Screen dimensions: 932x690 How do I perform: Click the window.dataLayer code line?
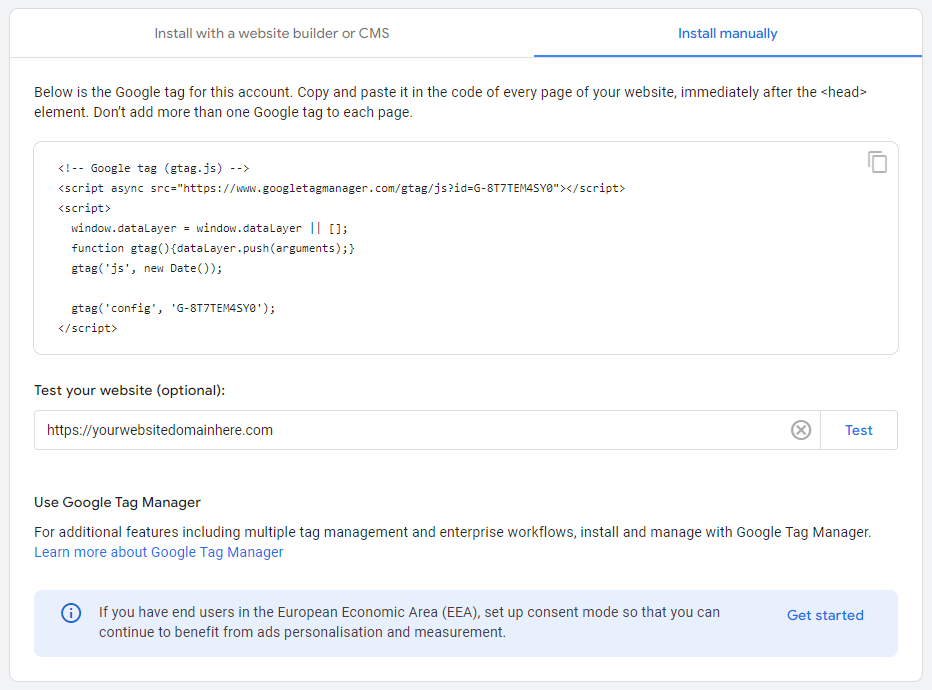[x=209, y=228]
